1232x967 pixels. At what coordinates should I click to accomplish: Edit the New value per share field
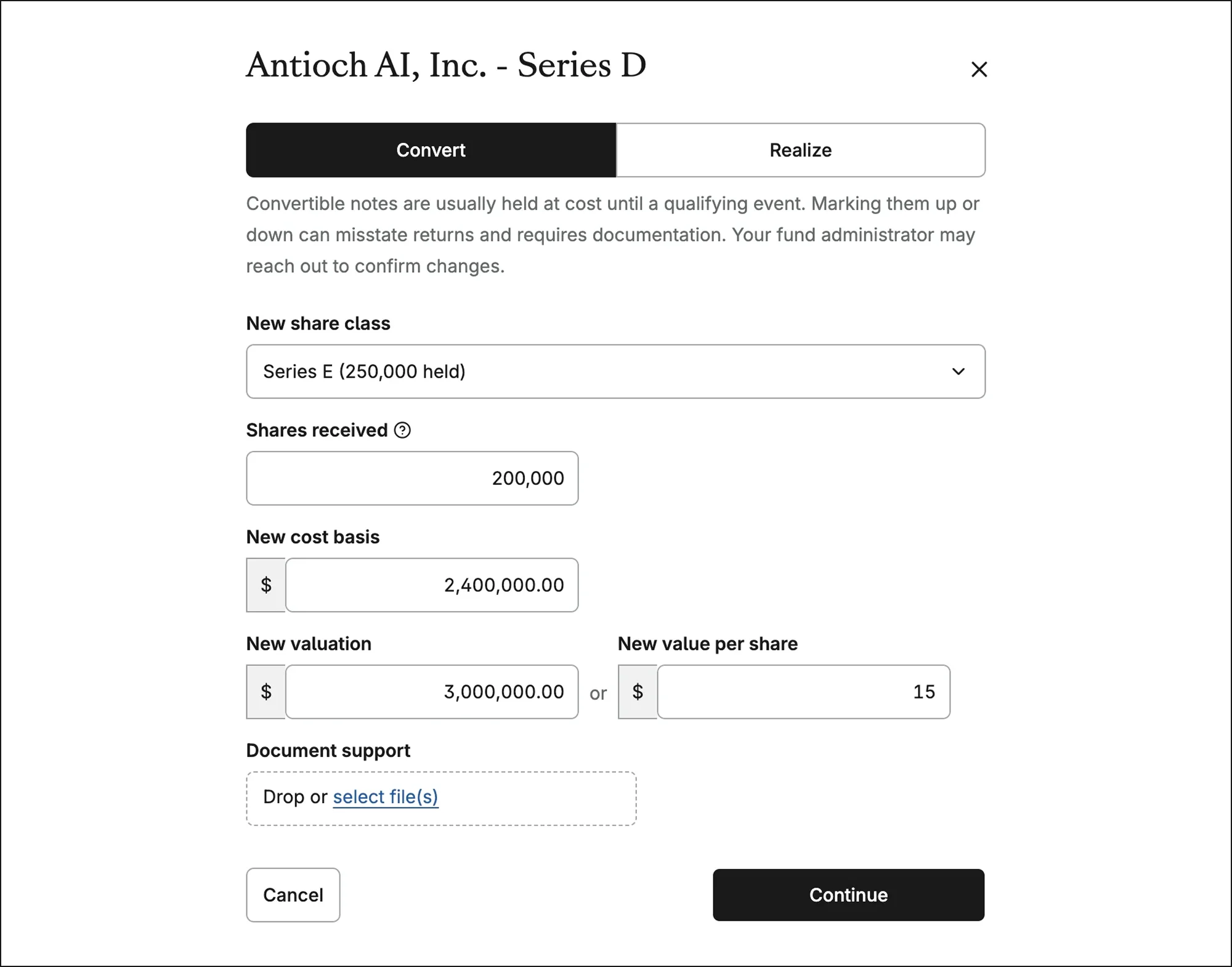click(x=803, y=692)
